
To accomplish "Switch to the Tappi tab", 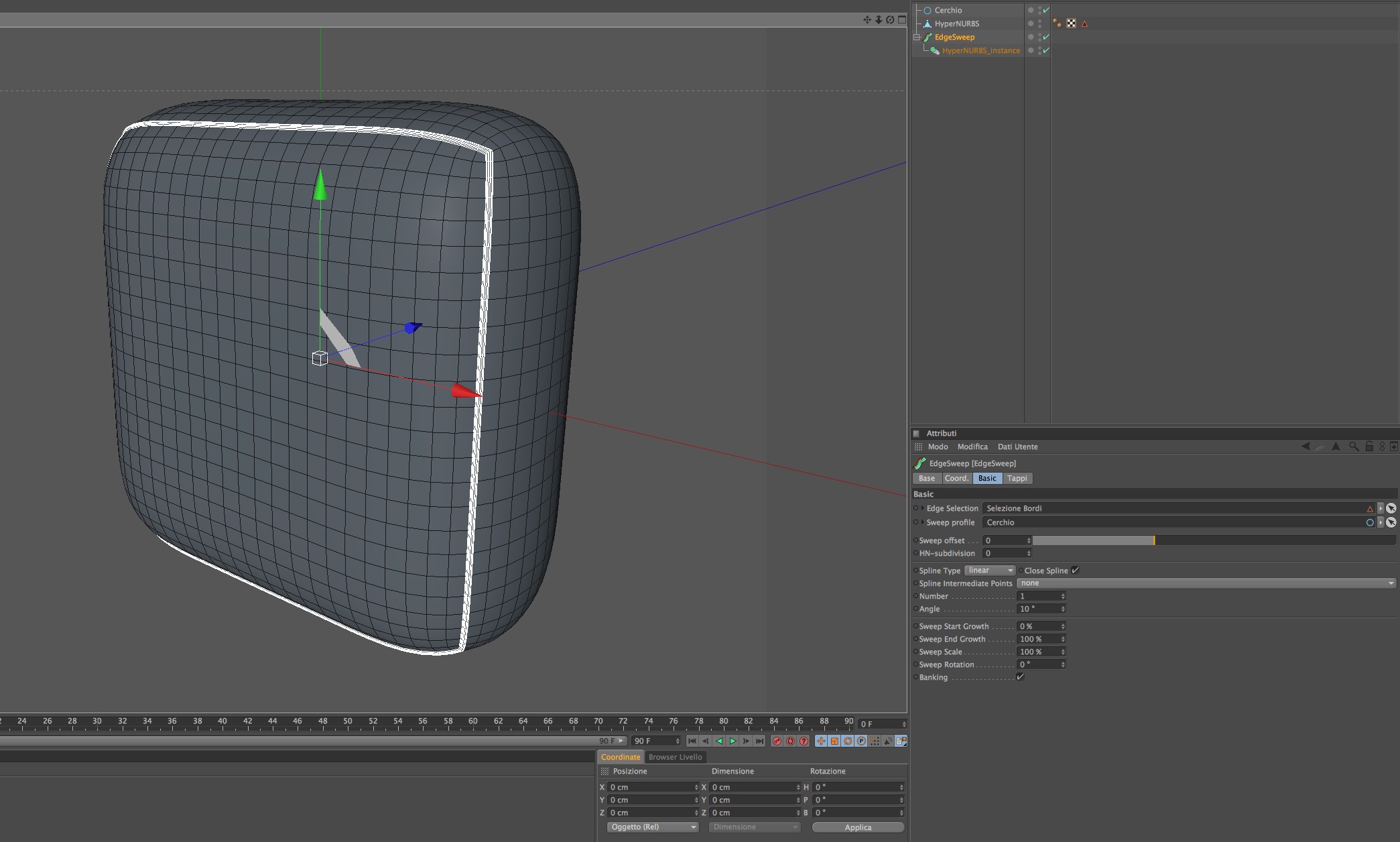I will 1017,478.
